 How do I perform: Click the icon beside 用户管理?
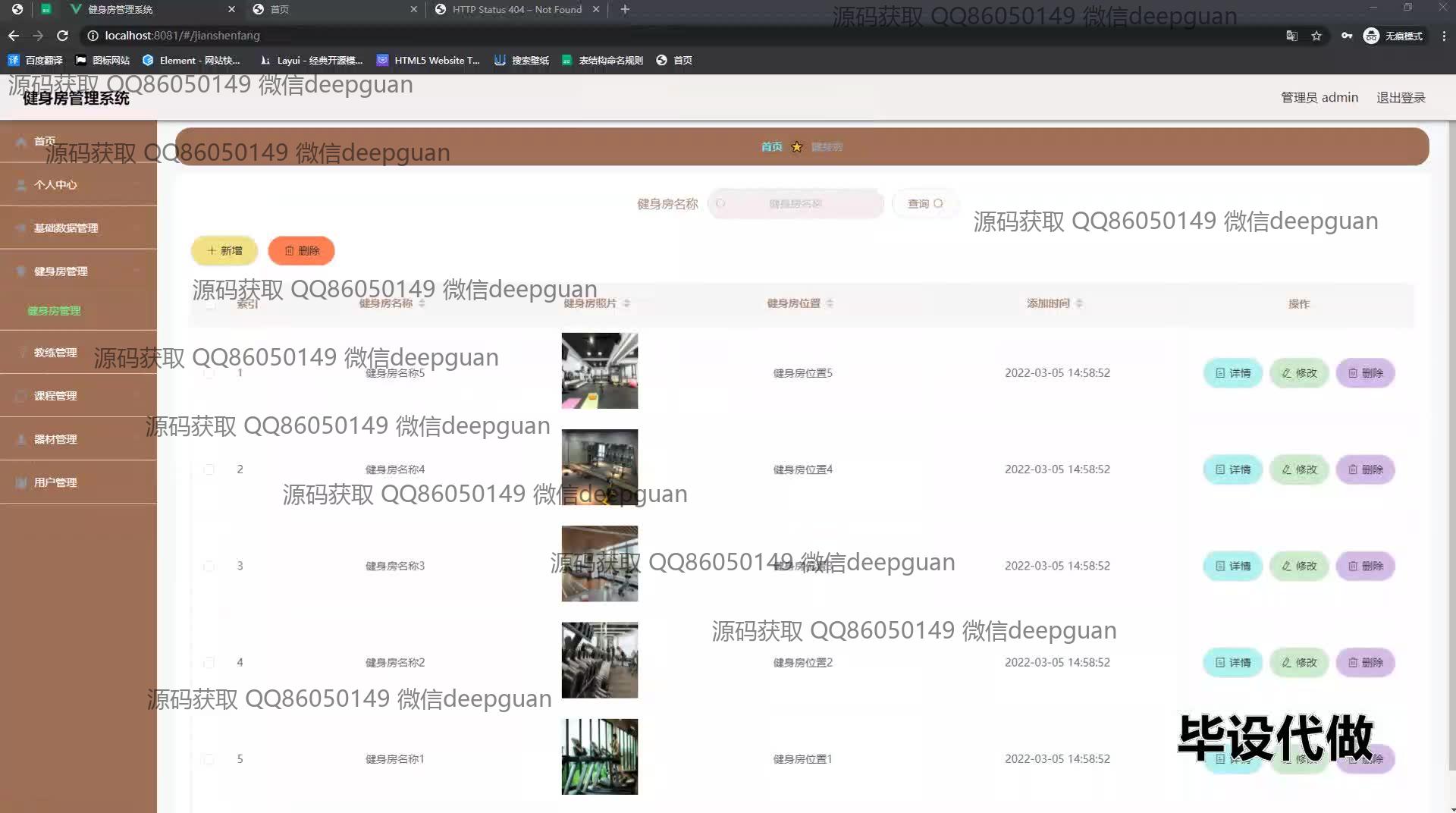click(x=21, y=482)
